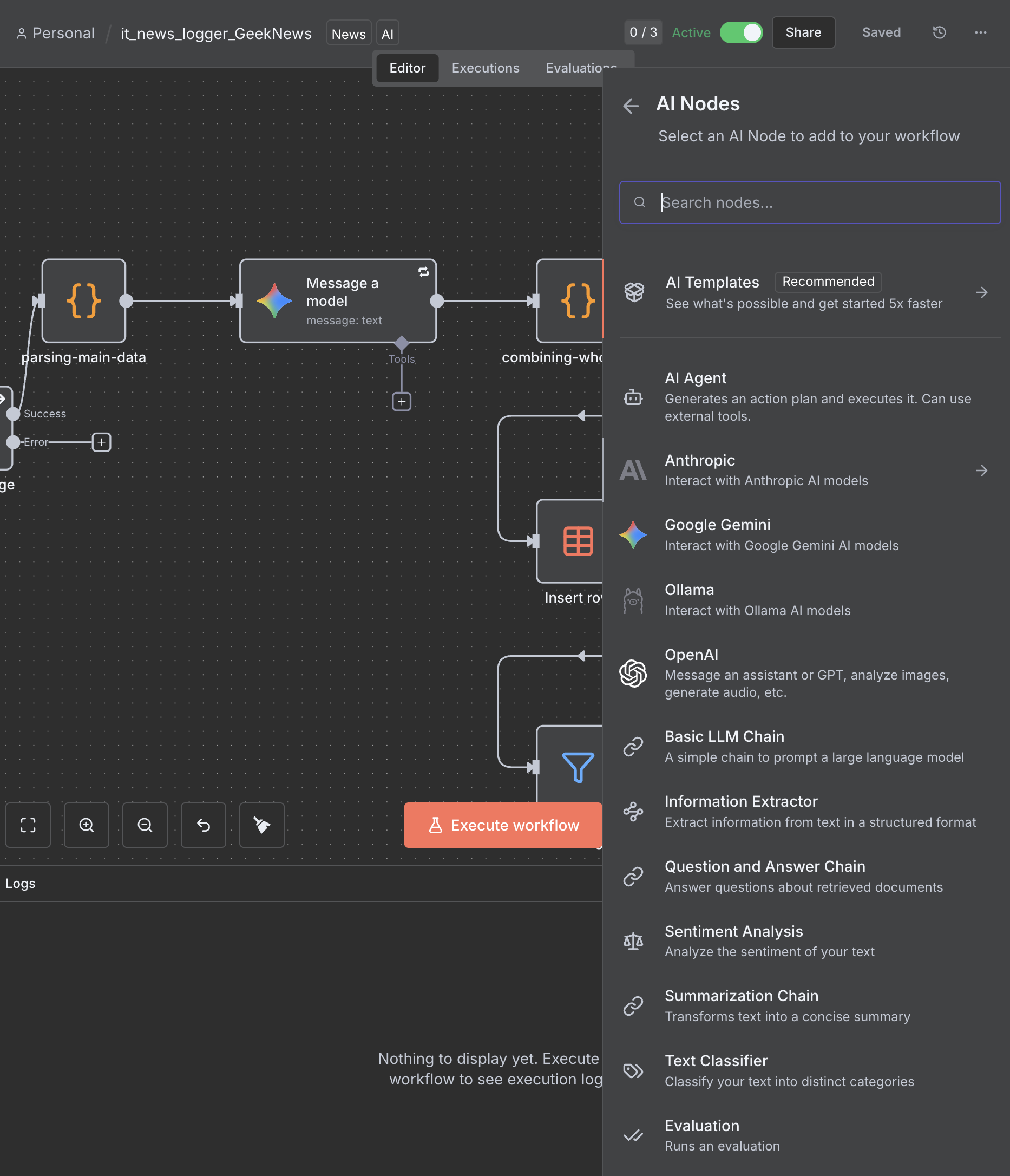The height and width of the screenshot is (1176, 1010).
Task: Focus the Search nodes input field
Action: [817, 202]
